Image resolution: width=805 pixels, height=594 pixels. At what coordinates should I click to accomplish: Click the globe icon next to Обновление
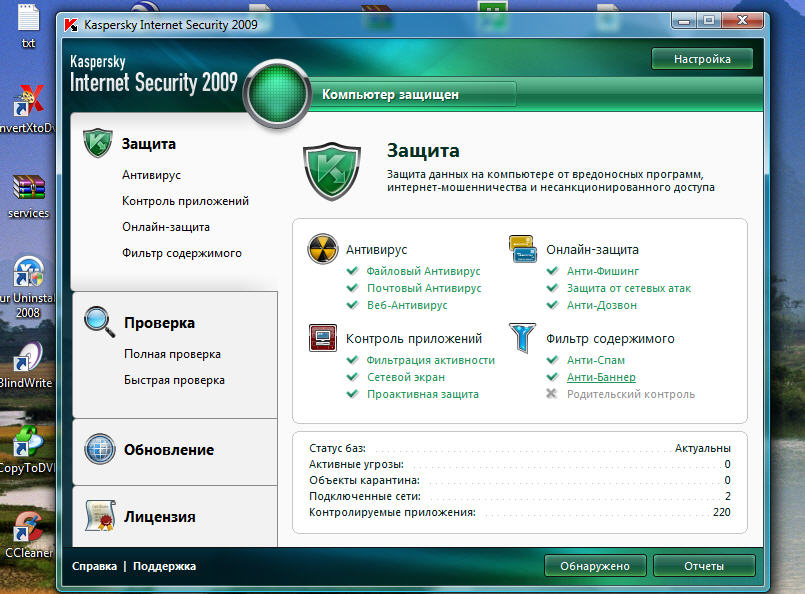tap(100, 449)
